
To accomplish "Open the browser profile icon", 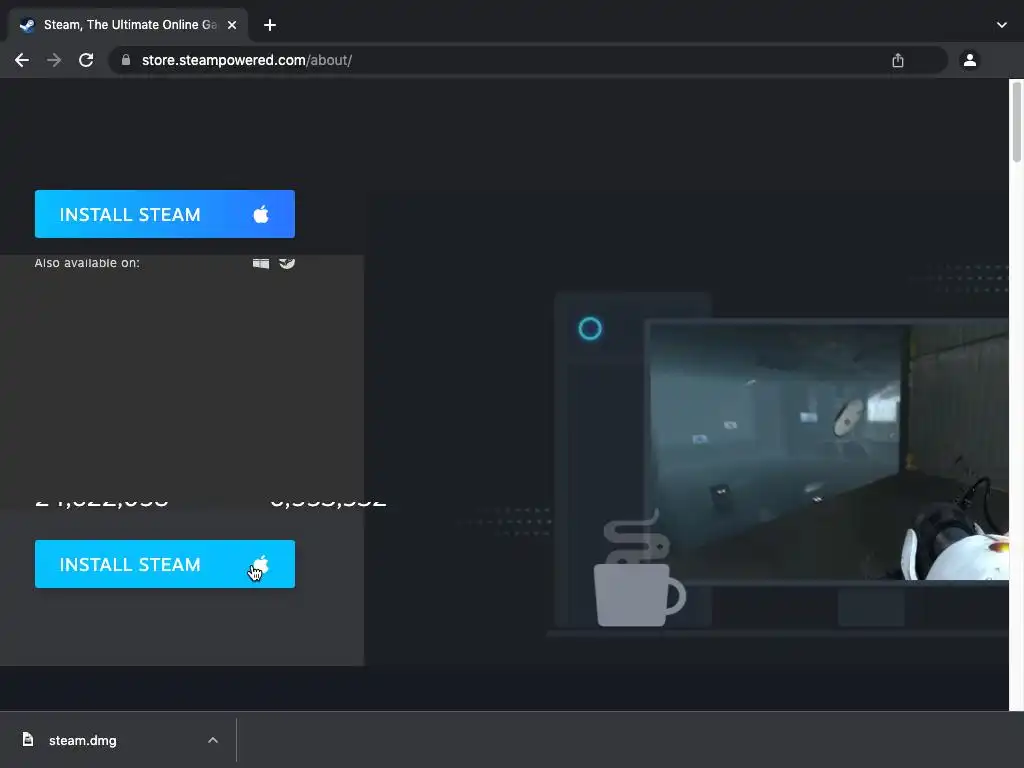I will [970, 60].
